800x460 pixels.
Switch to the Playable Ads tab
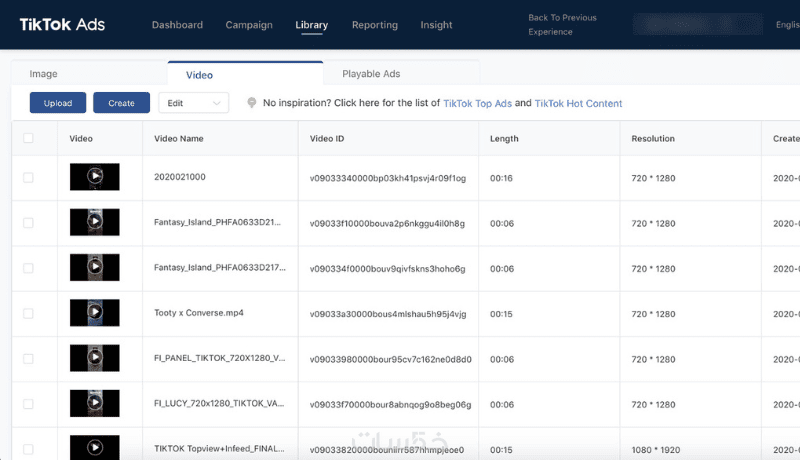click(371, 74)
